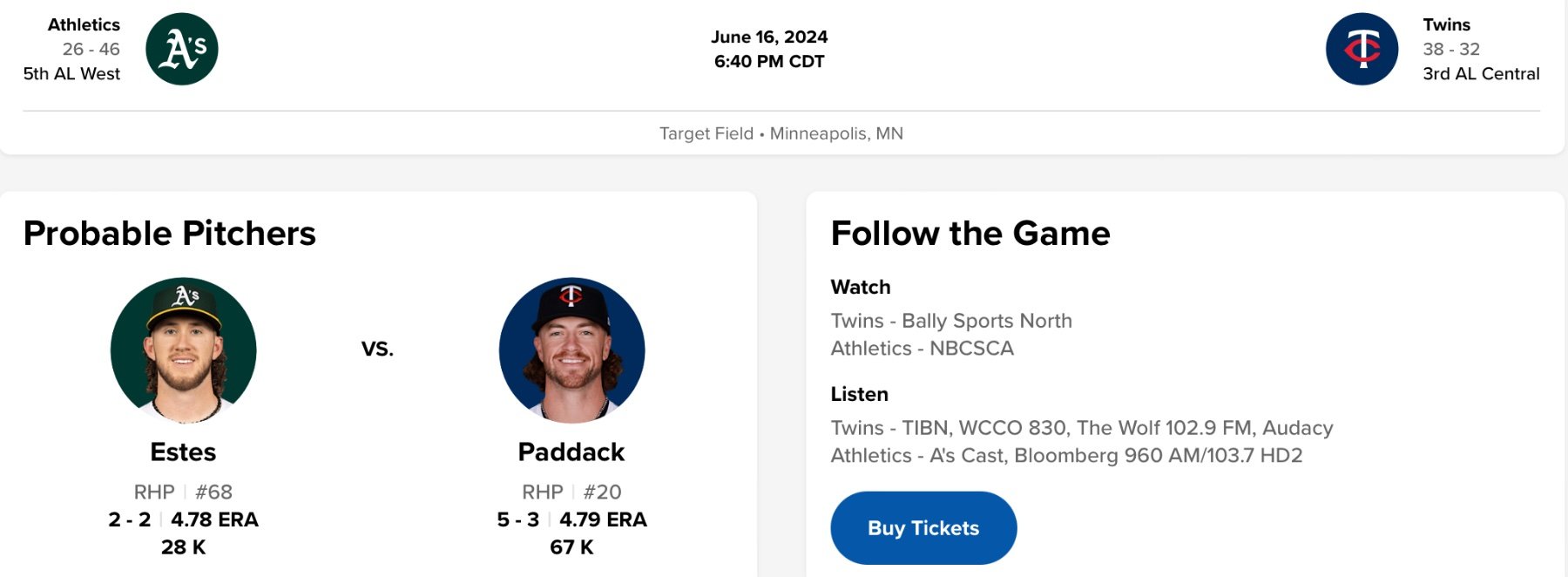This screenshot has width=1568, height=577.
Task: Select the Twins team name in header
Action: point(1446,24)
